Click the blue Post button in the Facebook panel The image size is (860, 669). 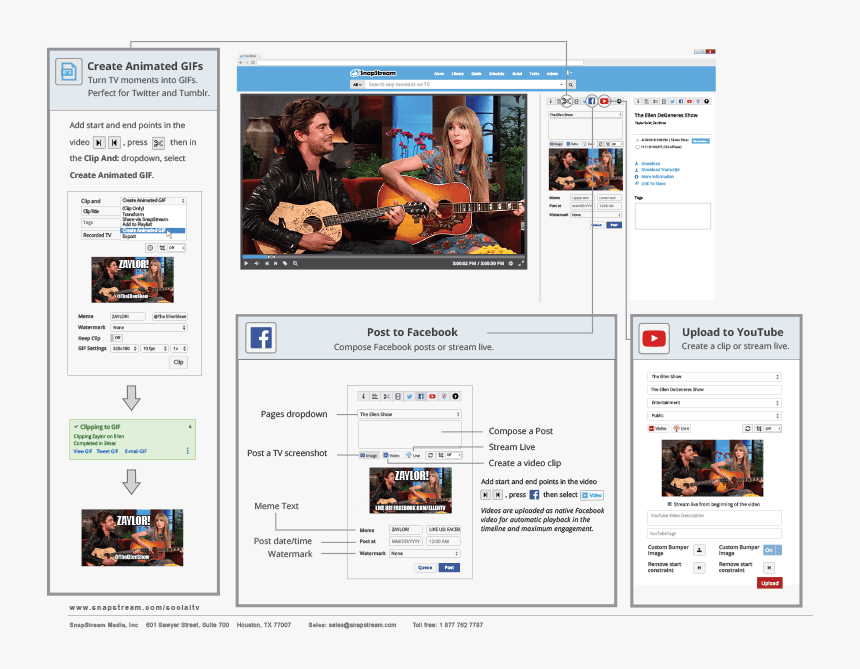pos(449,568)
